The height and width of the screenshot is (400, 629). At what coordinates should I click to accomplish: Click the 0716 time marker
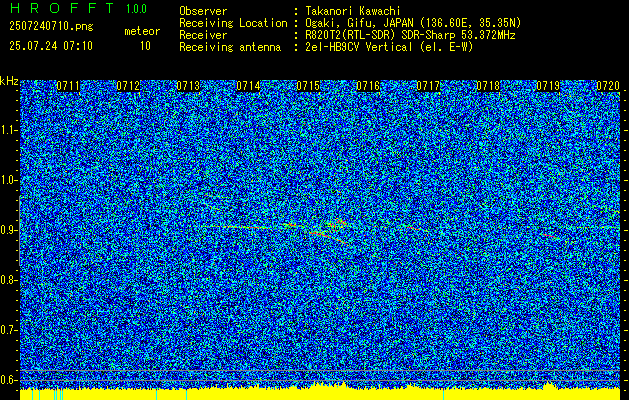click(368, 86)
